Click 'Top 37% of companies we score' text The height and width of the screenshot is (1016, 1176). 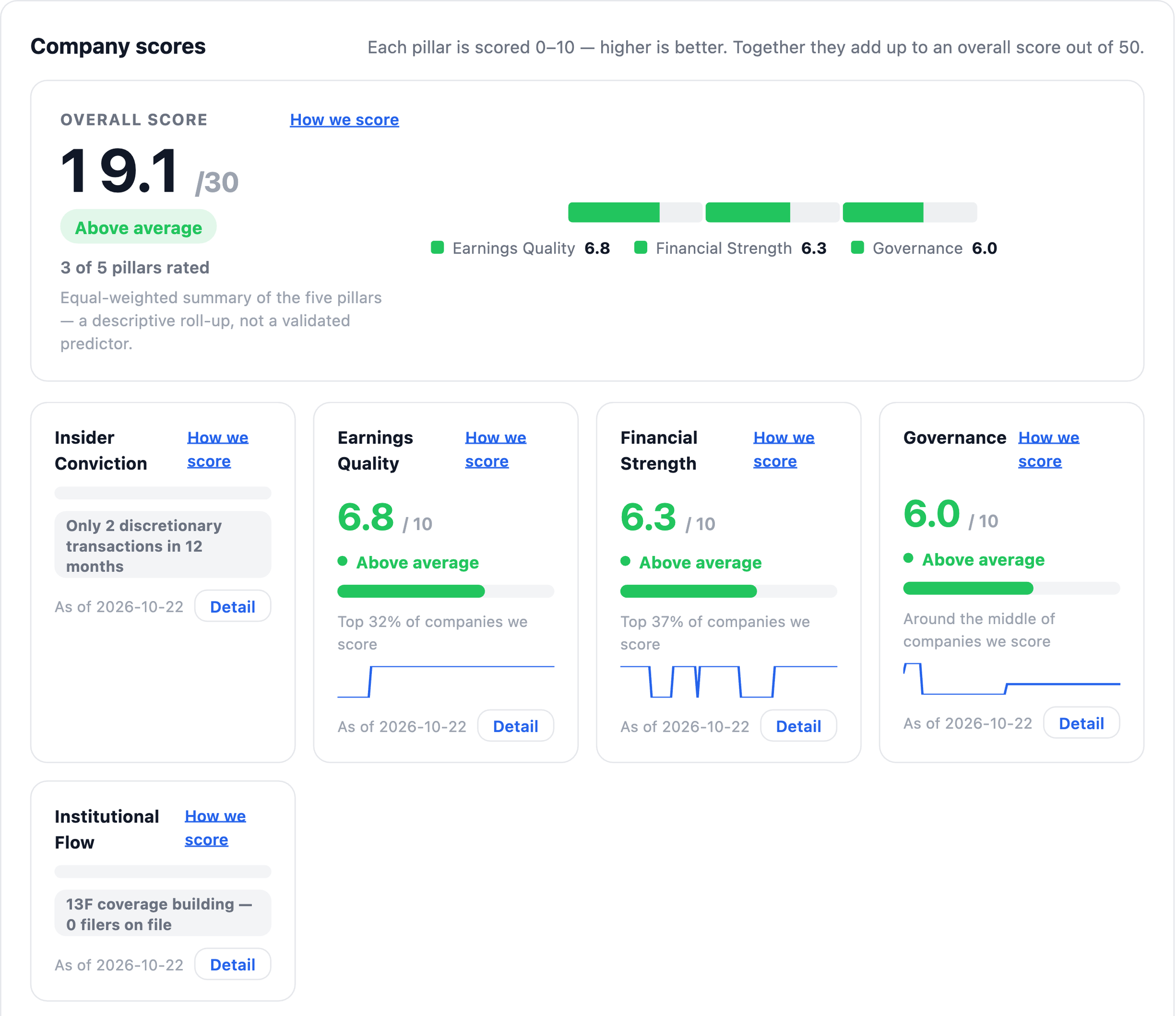tap(715, 632)
